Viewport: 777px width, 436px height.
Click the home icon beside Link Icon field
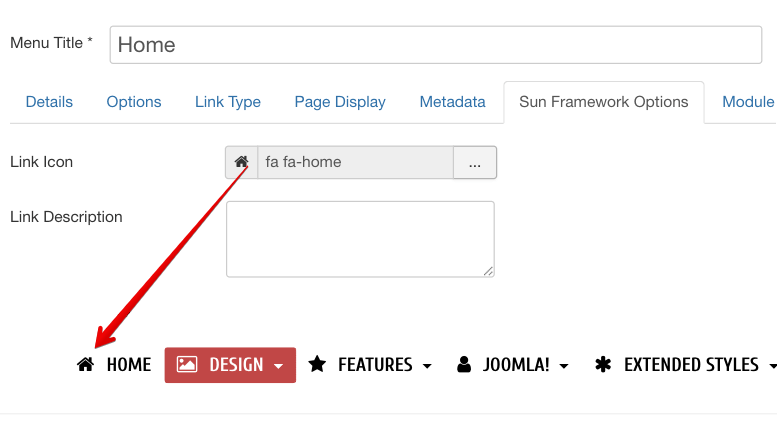coord(241,162)
